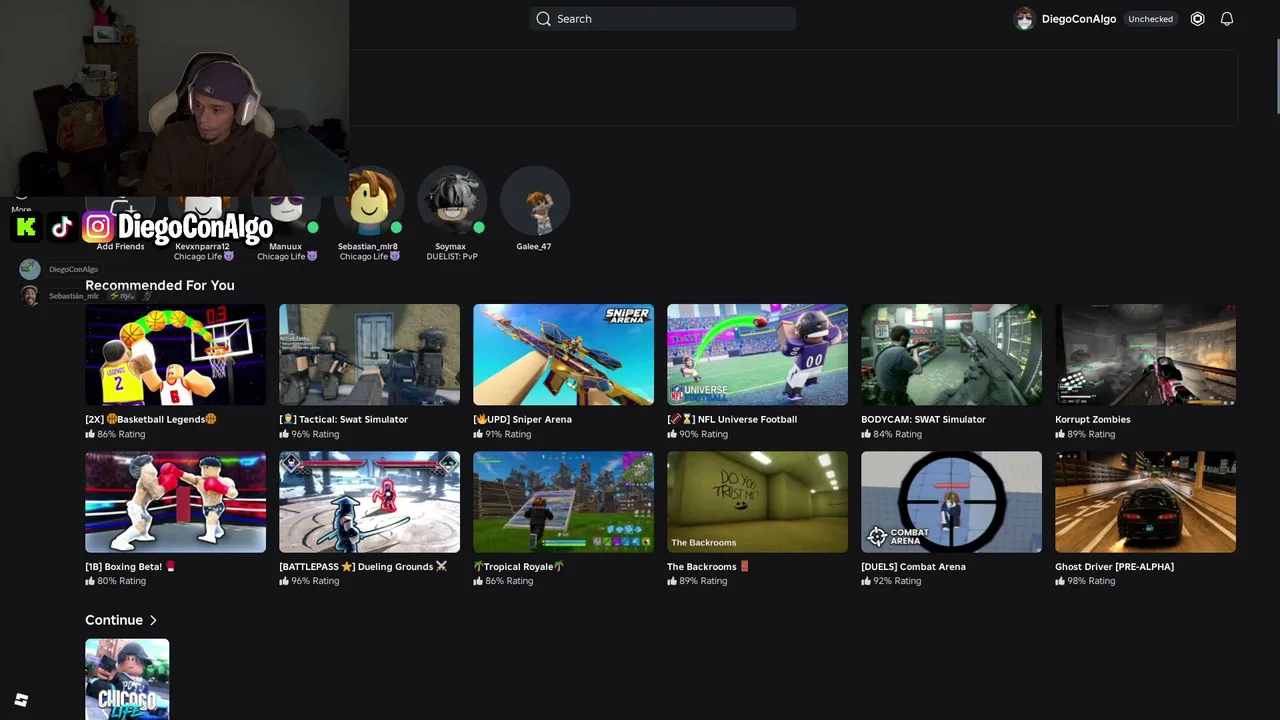Click the "Ghost Driver [PRE-ALPHA]" title
This screenshot has height=720, width=1280.
(1114, 566)
